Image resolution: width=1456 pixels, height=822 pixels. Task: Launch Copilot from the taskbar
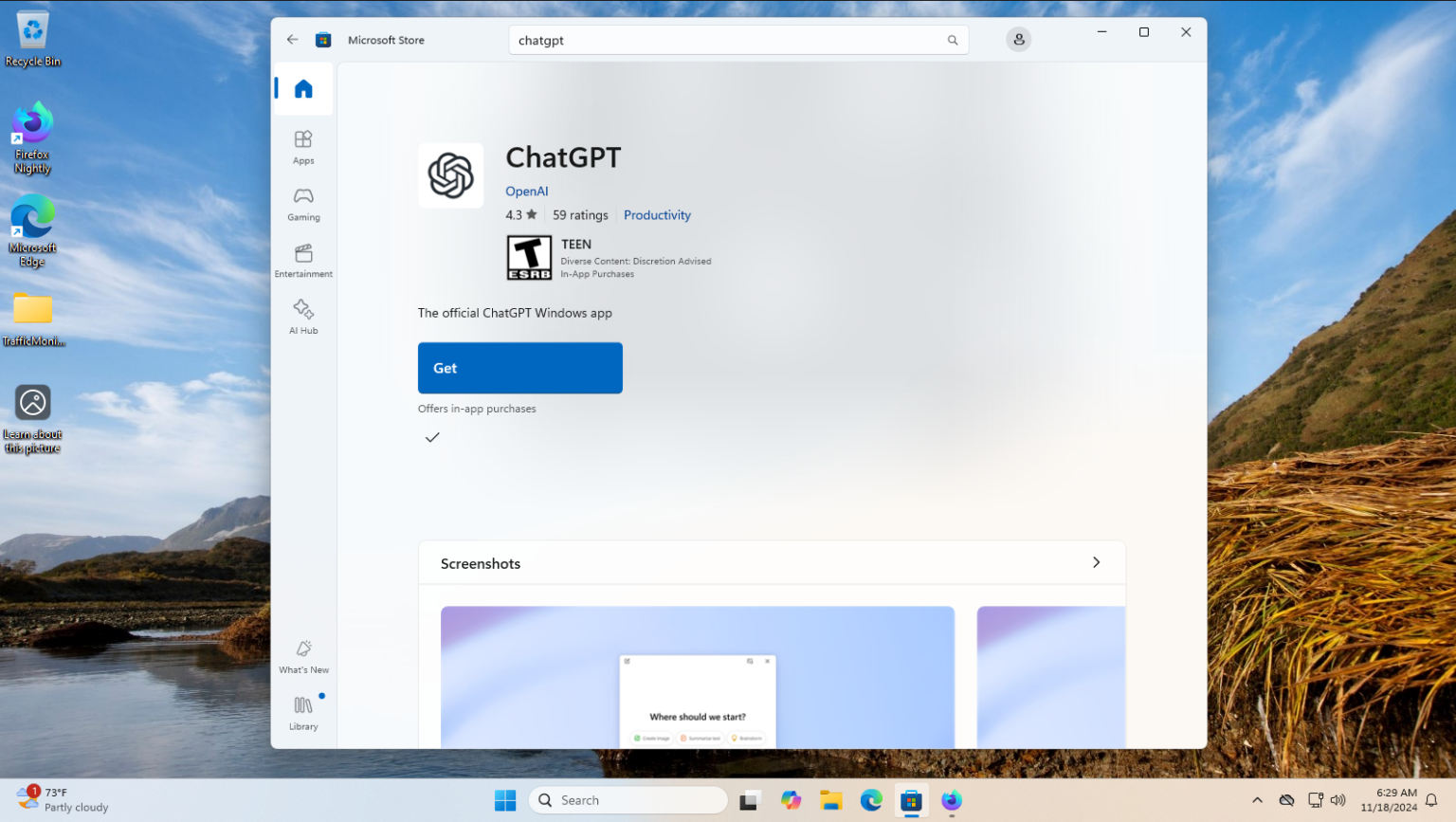[x=790, y=800]
